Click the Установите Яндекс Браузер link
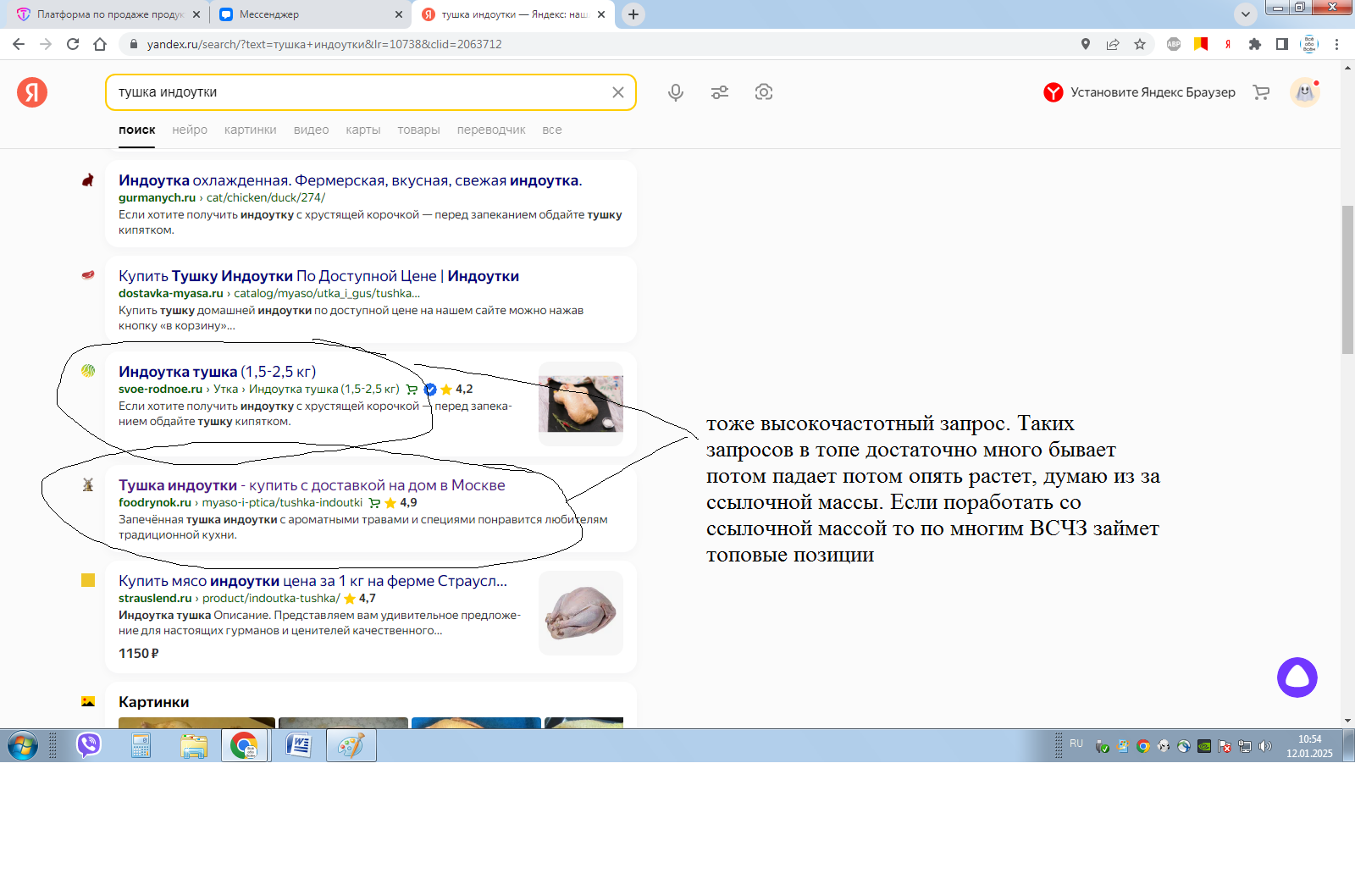The height and width of the screenshot is (896, 1355). (1139, 92)
